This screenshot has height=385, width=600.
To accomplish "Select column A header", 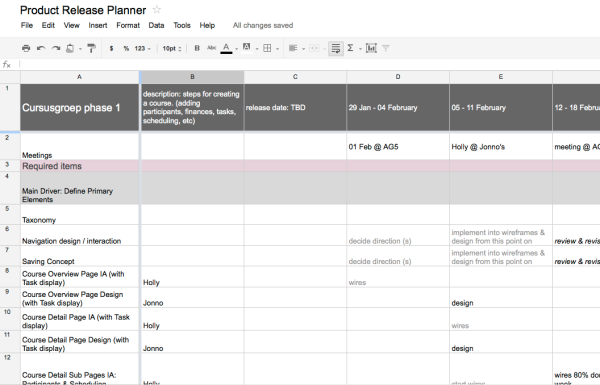I will pyautogui.click(x=80, y=77).
